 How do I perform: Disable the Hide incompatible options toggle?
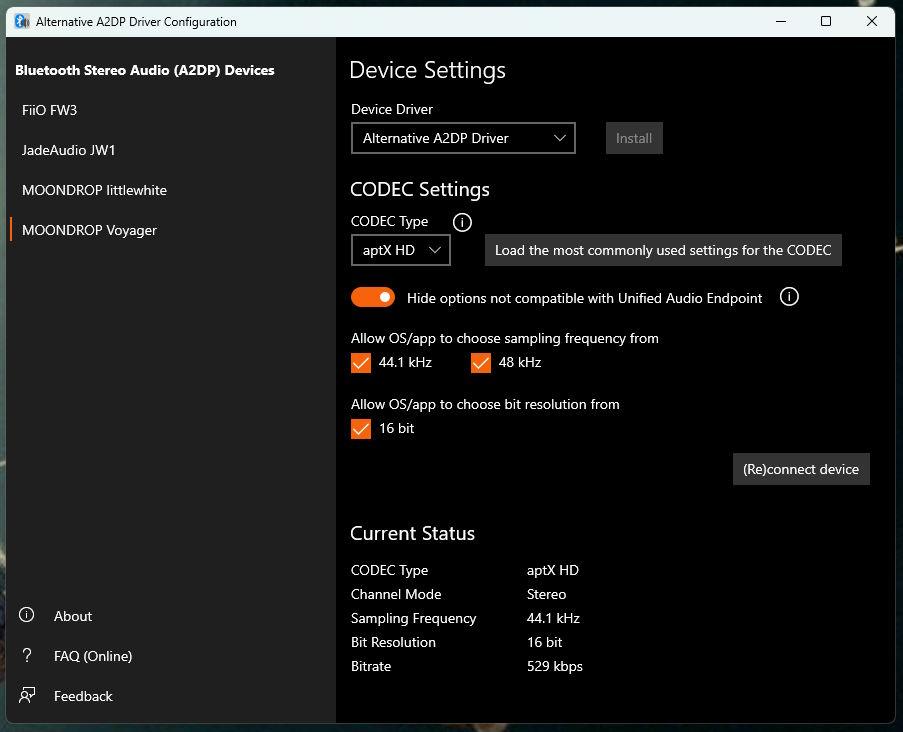click(373, 297)
